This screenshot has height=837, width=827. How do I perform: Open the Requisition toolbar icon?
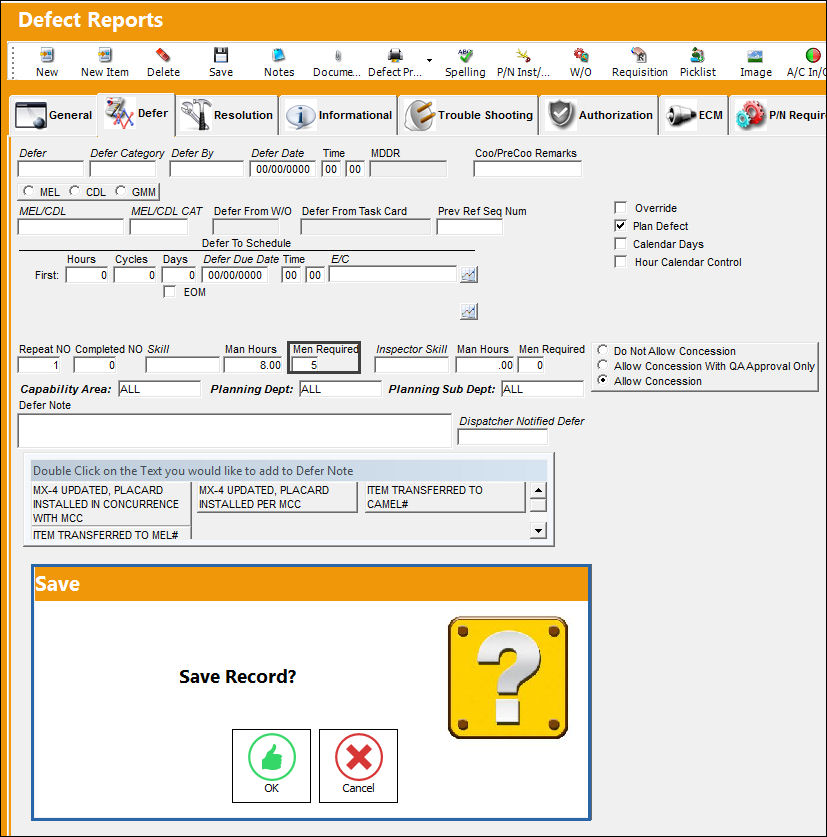pyautogui.click(x=639, y=55)
